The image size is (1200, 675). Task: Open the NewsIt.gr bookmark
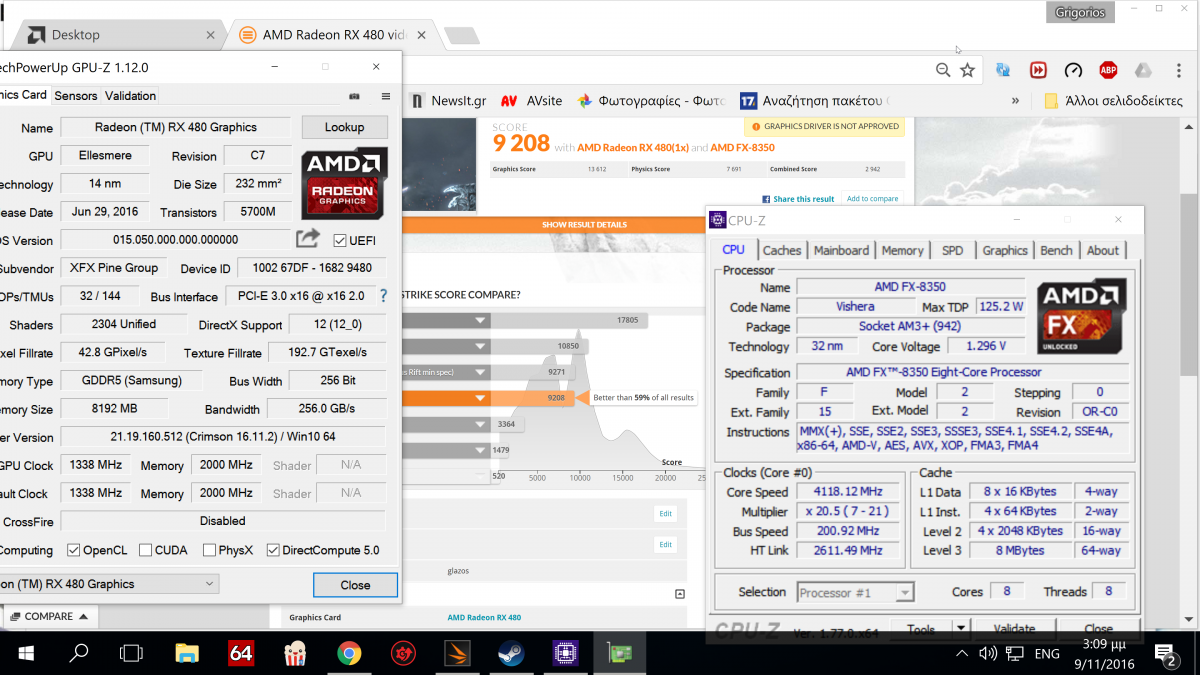tap(448, 101)
